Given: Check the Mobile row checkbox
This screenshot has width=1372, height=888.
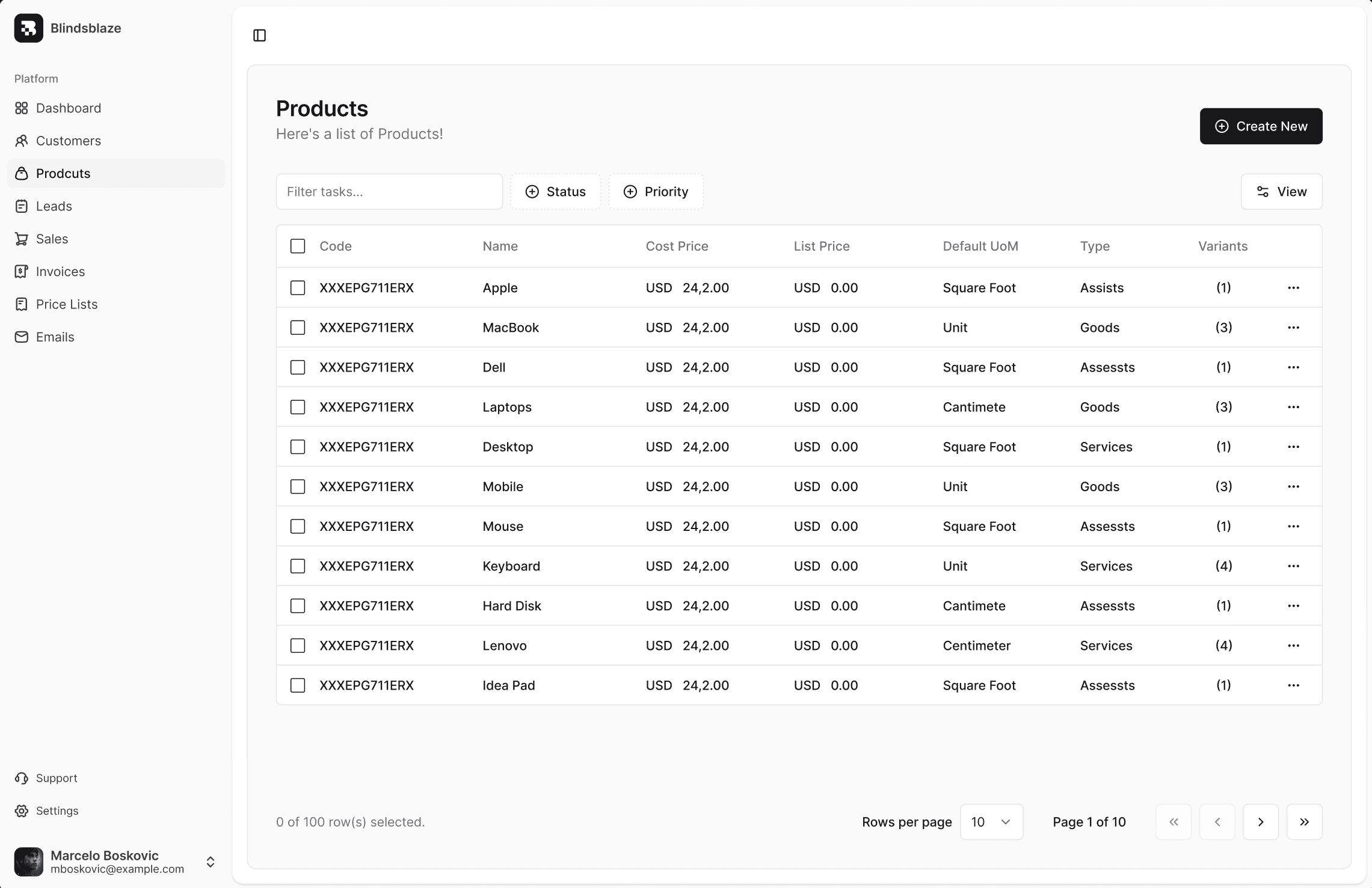Looking at the screenshot, I should [x=298, y=486].
